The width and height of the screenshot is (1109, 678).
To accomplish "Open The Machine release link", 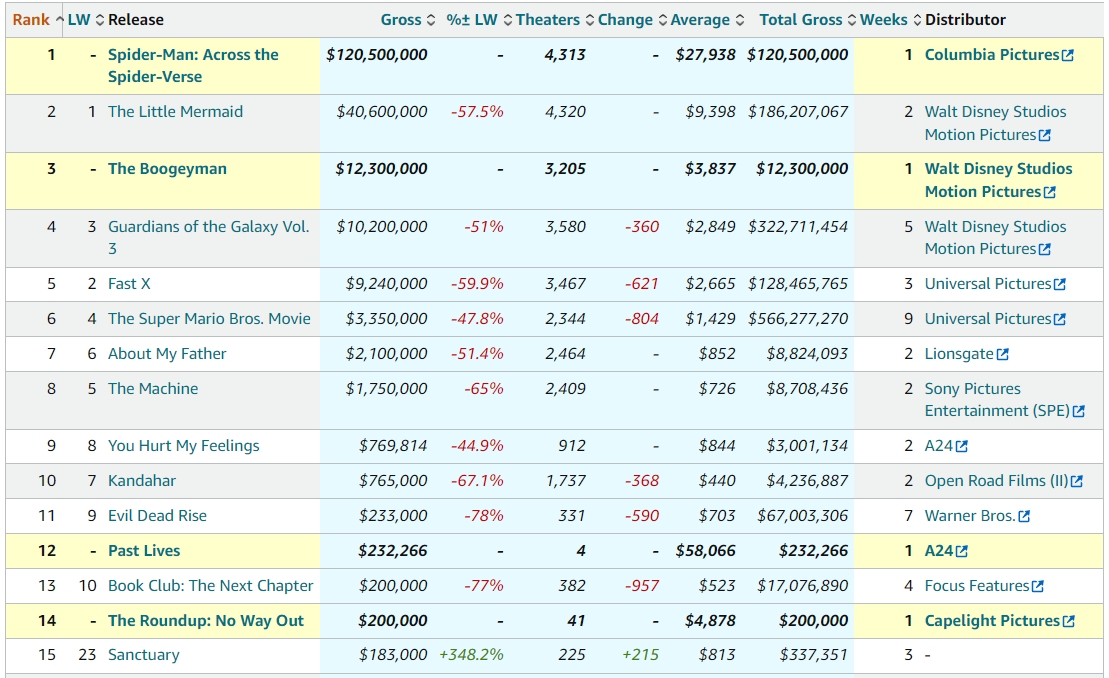I will 153,389.
